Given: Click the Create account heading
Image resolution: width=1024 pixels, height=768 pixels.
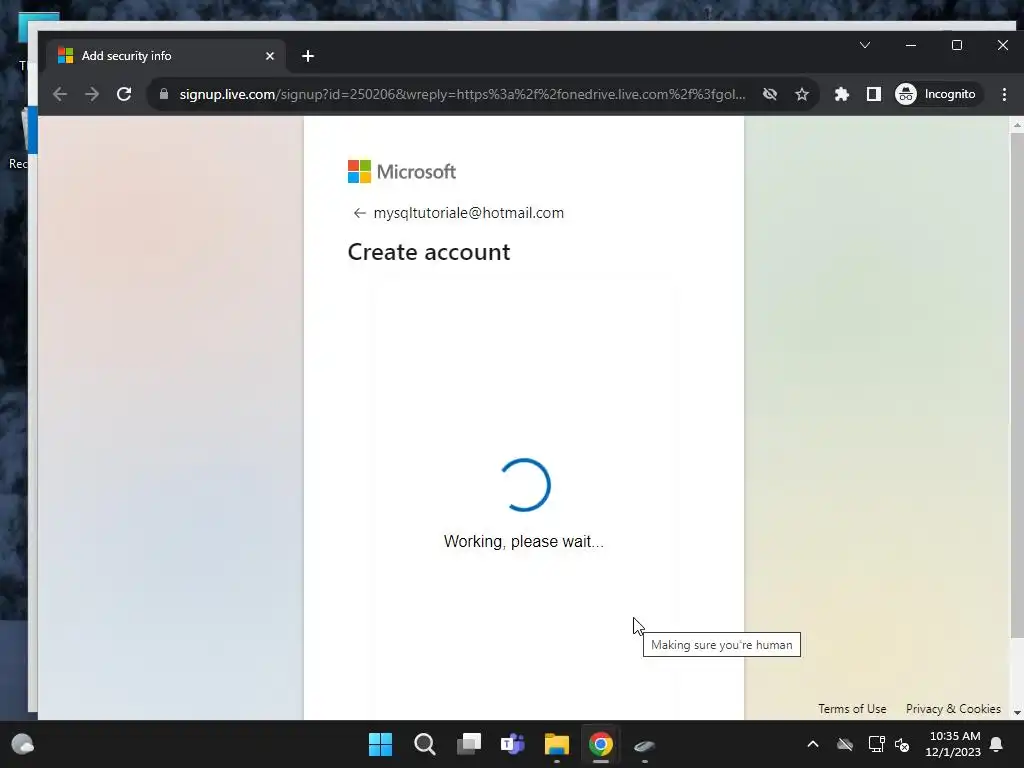Looking at the screenshot, I should tap(429, 252).
